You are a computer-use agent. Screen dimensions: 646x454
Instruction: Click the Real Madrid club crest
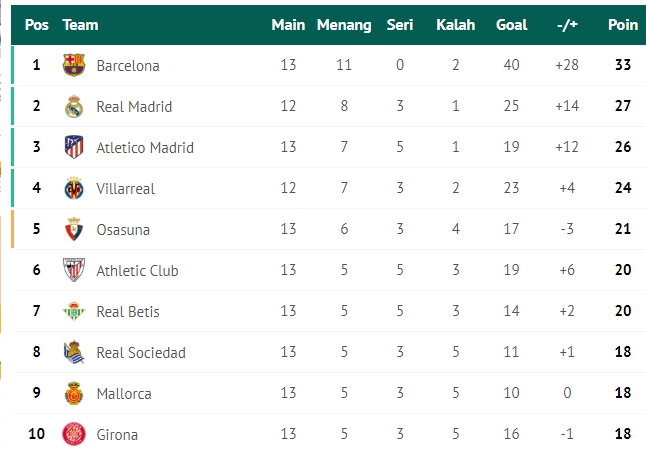click(x=74, y=106)
